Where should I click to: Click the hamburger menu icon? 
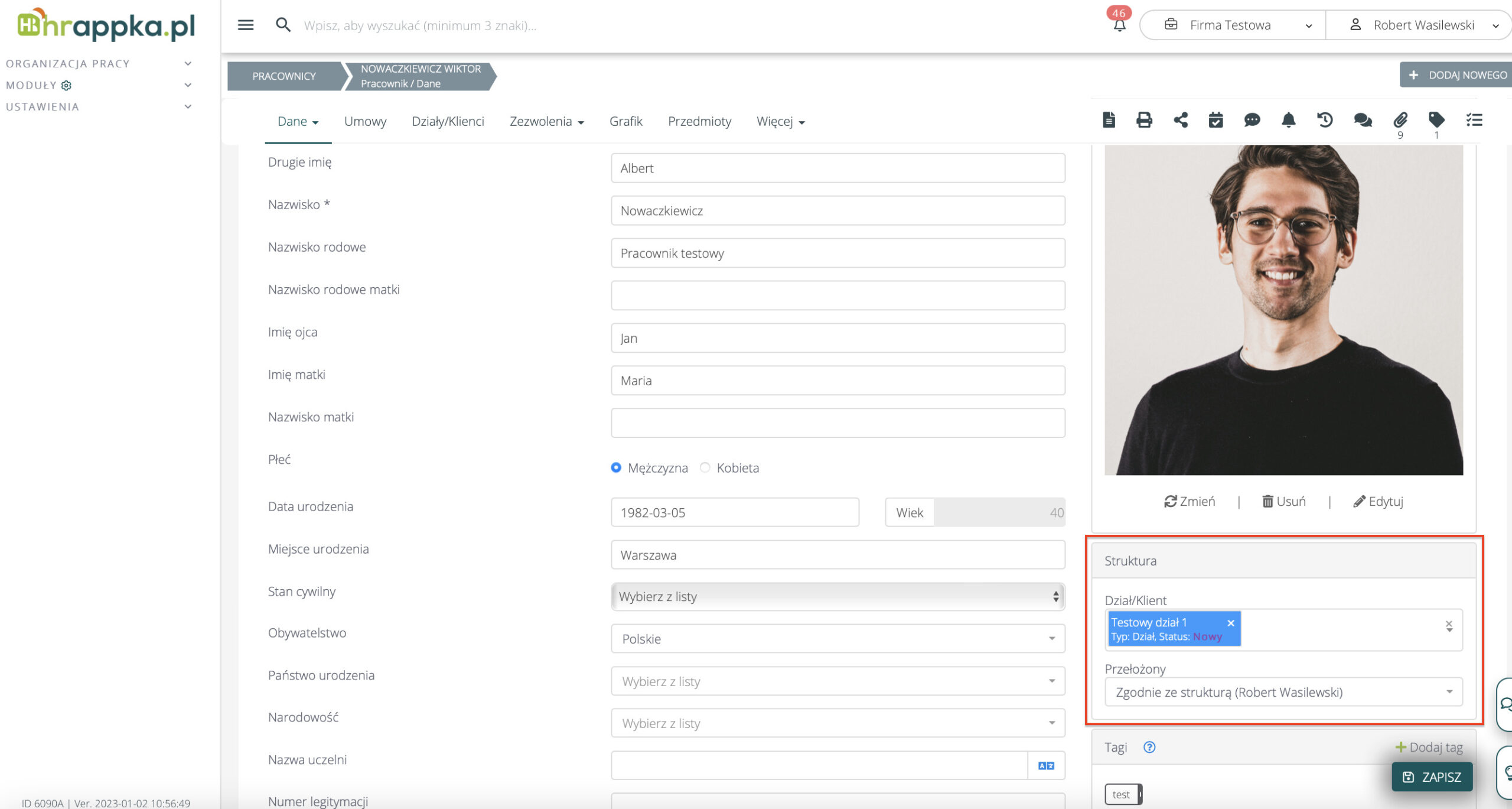(246, 25)
